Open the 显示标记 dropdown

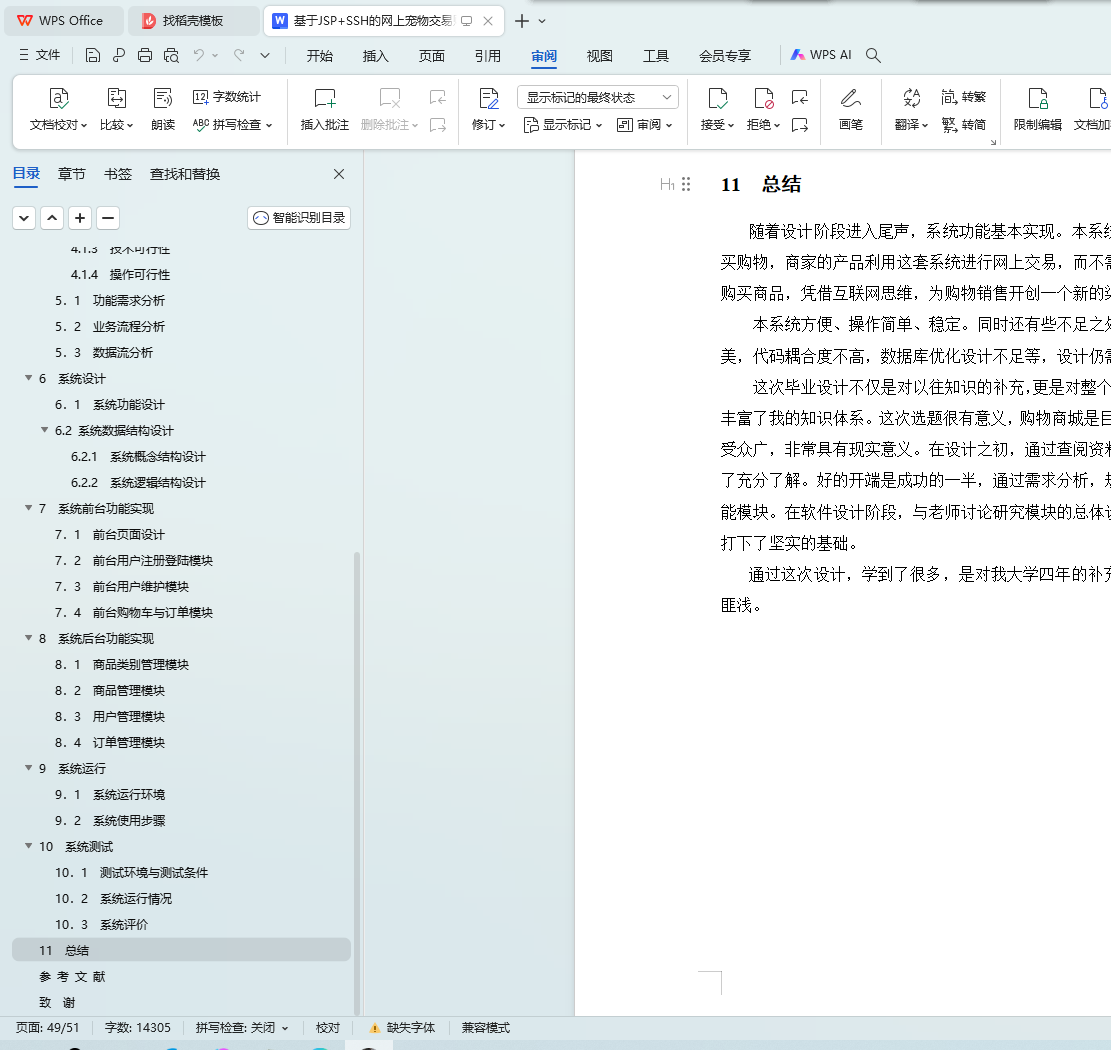563,125
